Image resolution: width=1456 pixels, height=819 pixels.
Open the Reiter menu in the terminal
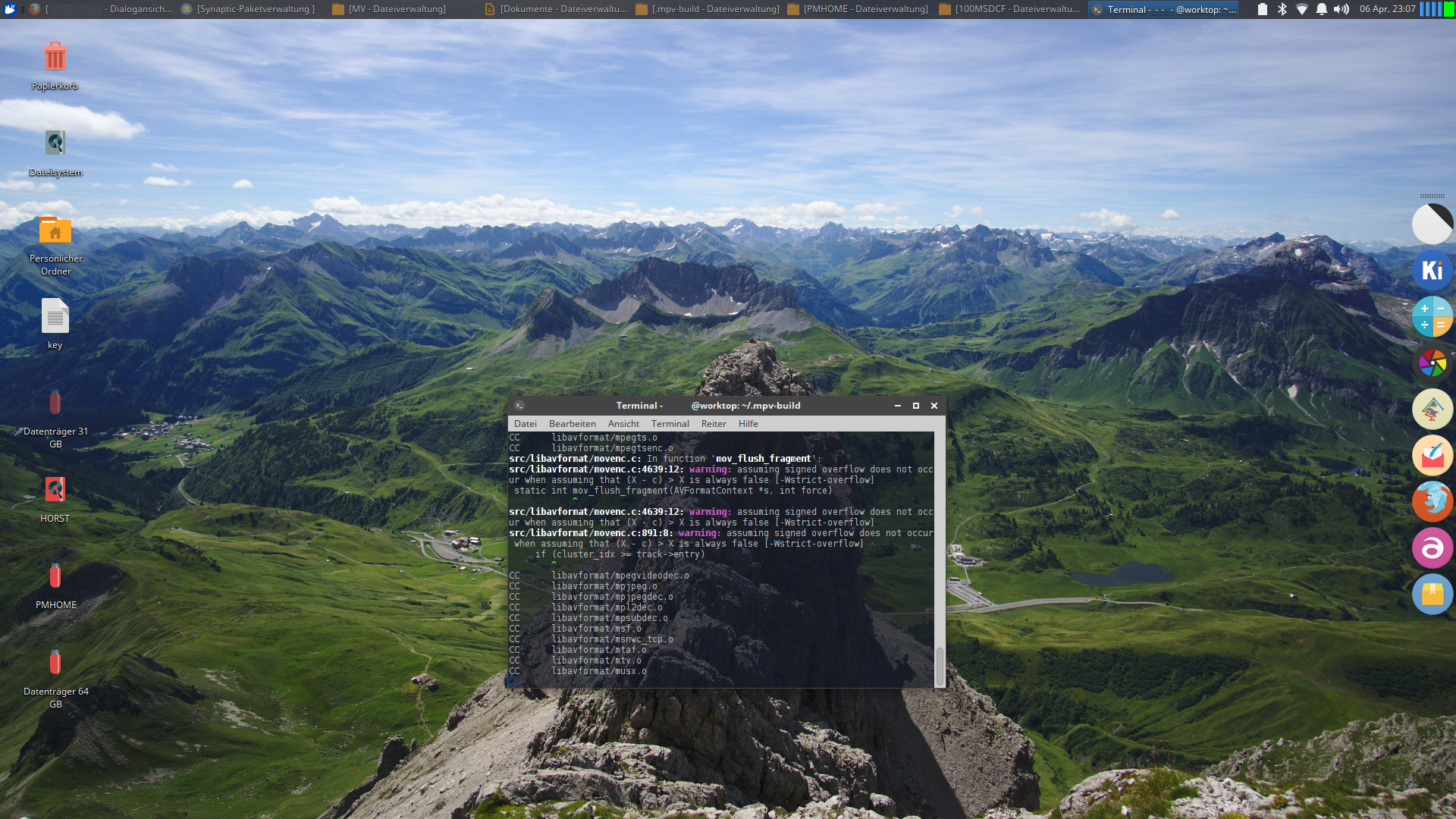click(713, 424)
